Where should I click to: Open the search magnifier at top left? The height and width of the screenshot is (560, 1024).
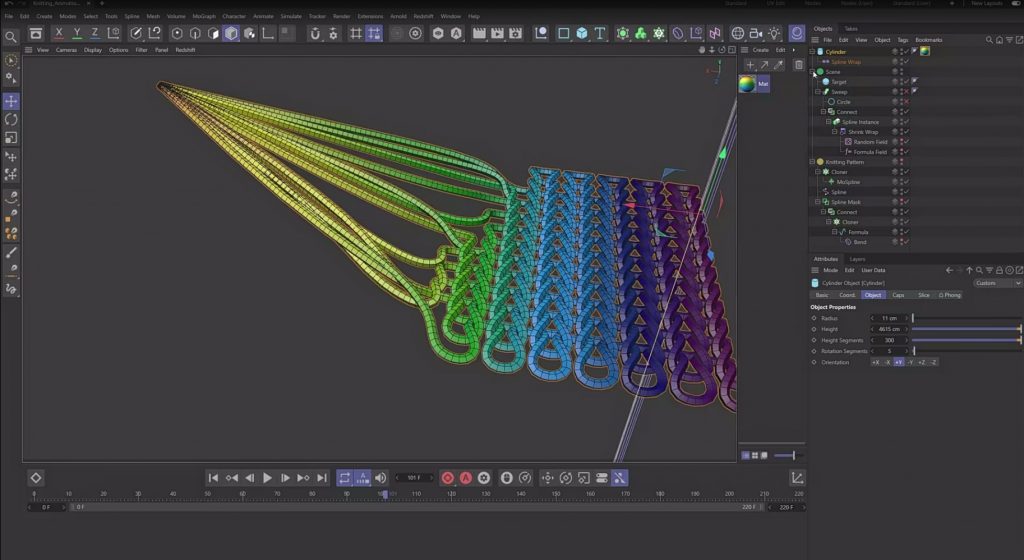point(11,37)
